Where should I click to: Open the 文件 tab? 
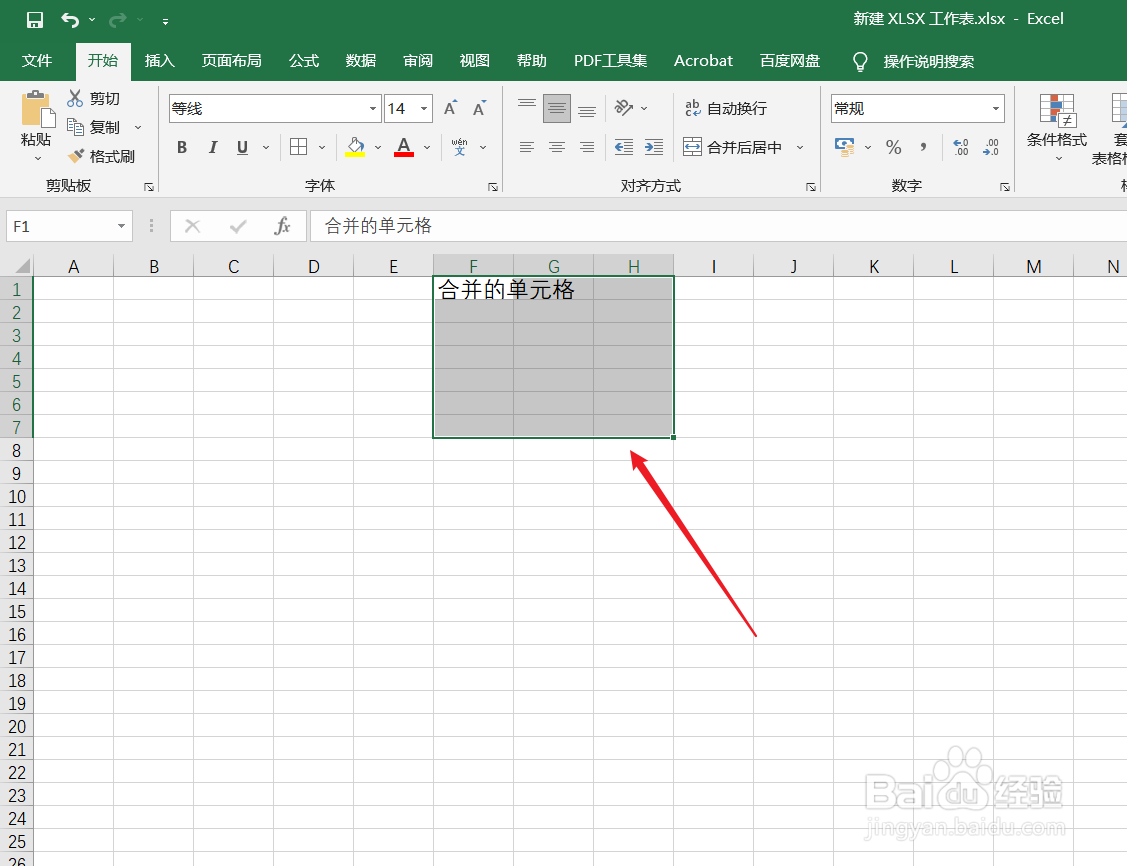coord(37,61)
